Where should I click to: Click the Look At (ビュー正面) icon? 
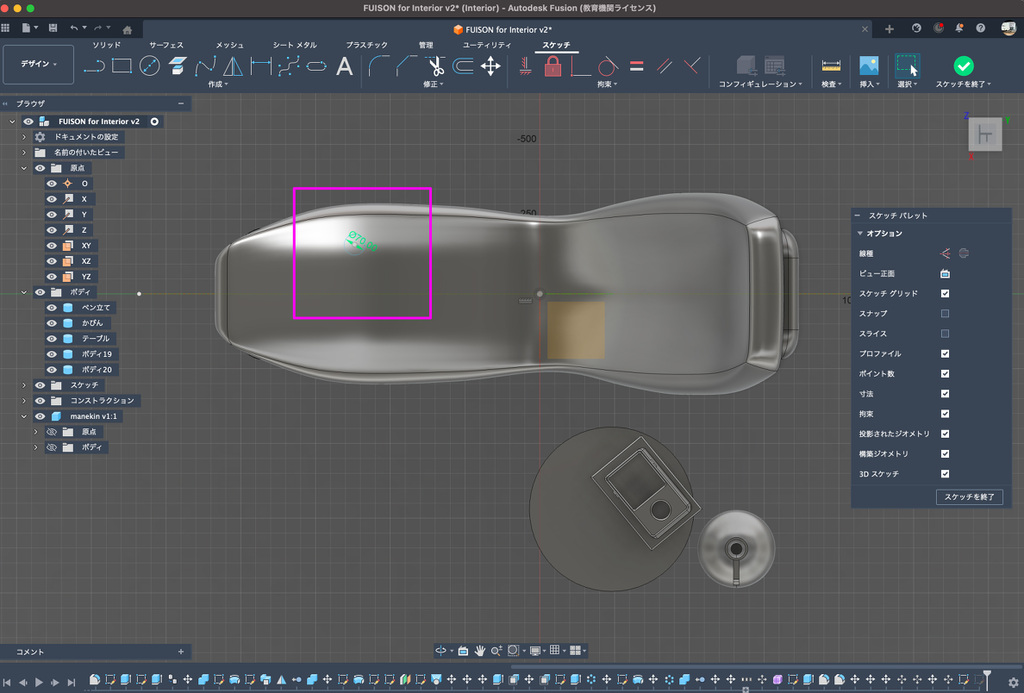click(945, 273)
